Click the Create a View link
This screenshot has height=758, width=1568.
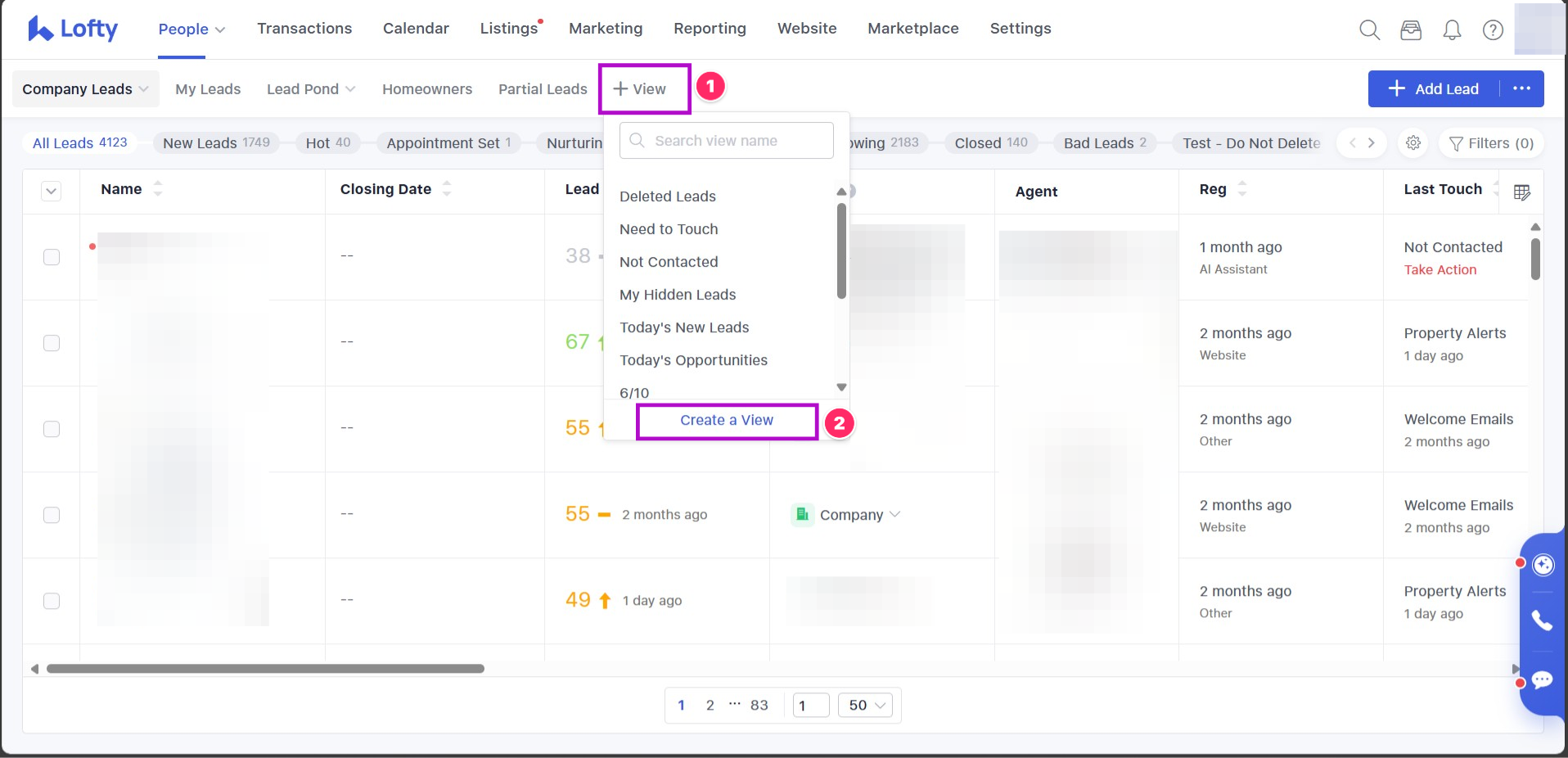pyautogui.click(x=727, y=420)
